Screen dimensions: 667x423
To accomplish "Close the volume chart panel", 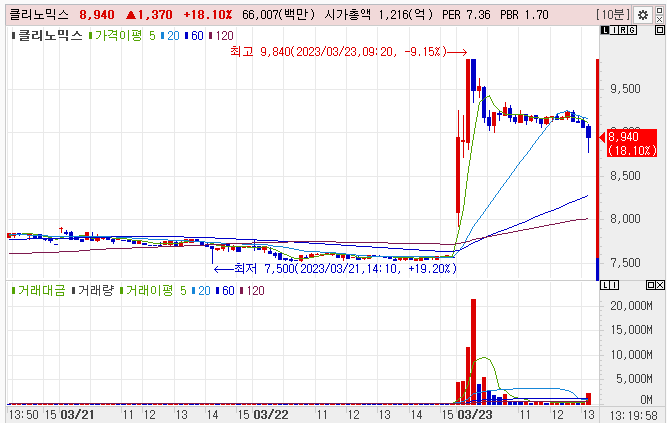I will click(659, 285).
